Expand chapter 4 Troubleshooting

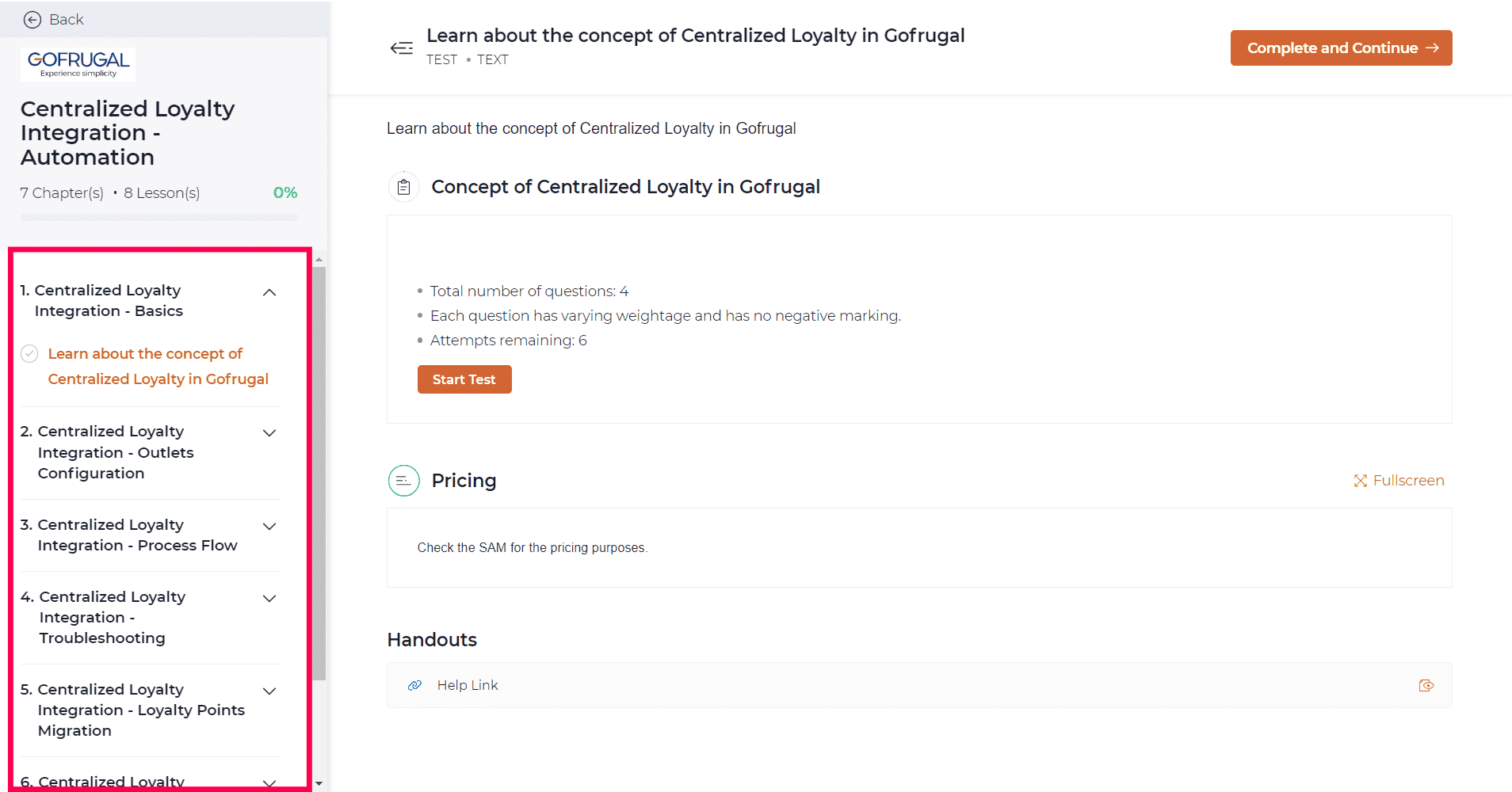269,599
